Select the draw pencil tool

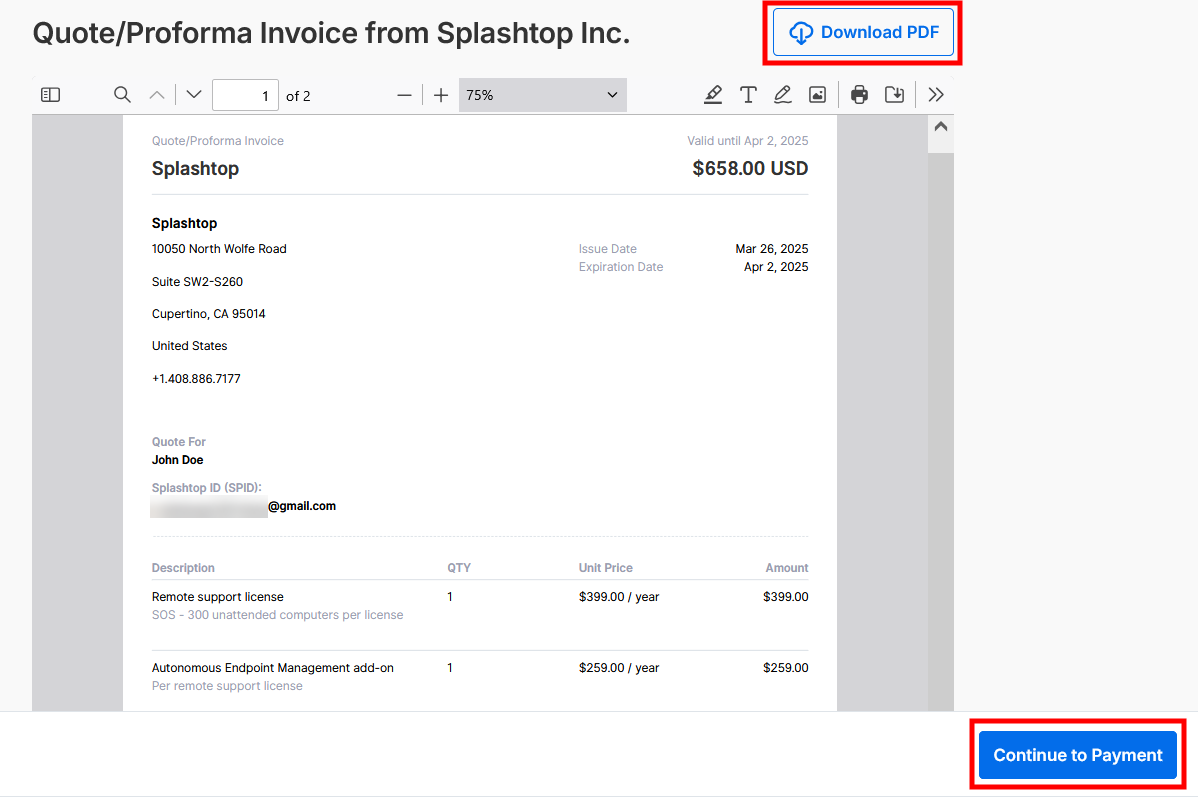(x=782, y=95)
